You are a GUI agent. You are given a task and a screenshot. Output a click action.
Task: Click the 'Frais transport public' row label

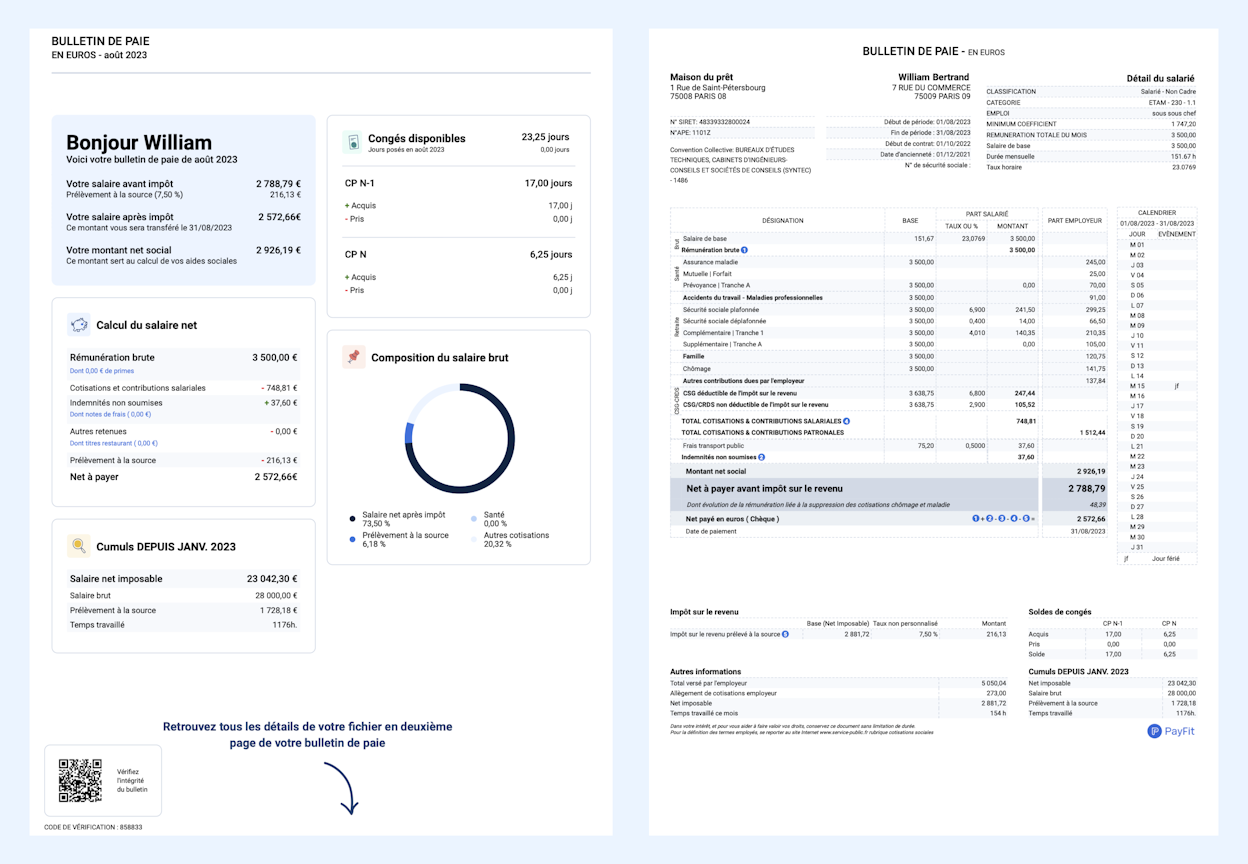click(x=713, y=446)
